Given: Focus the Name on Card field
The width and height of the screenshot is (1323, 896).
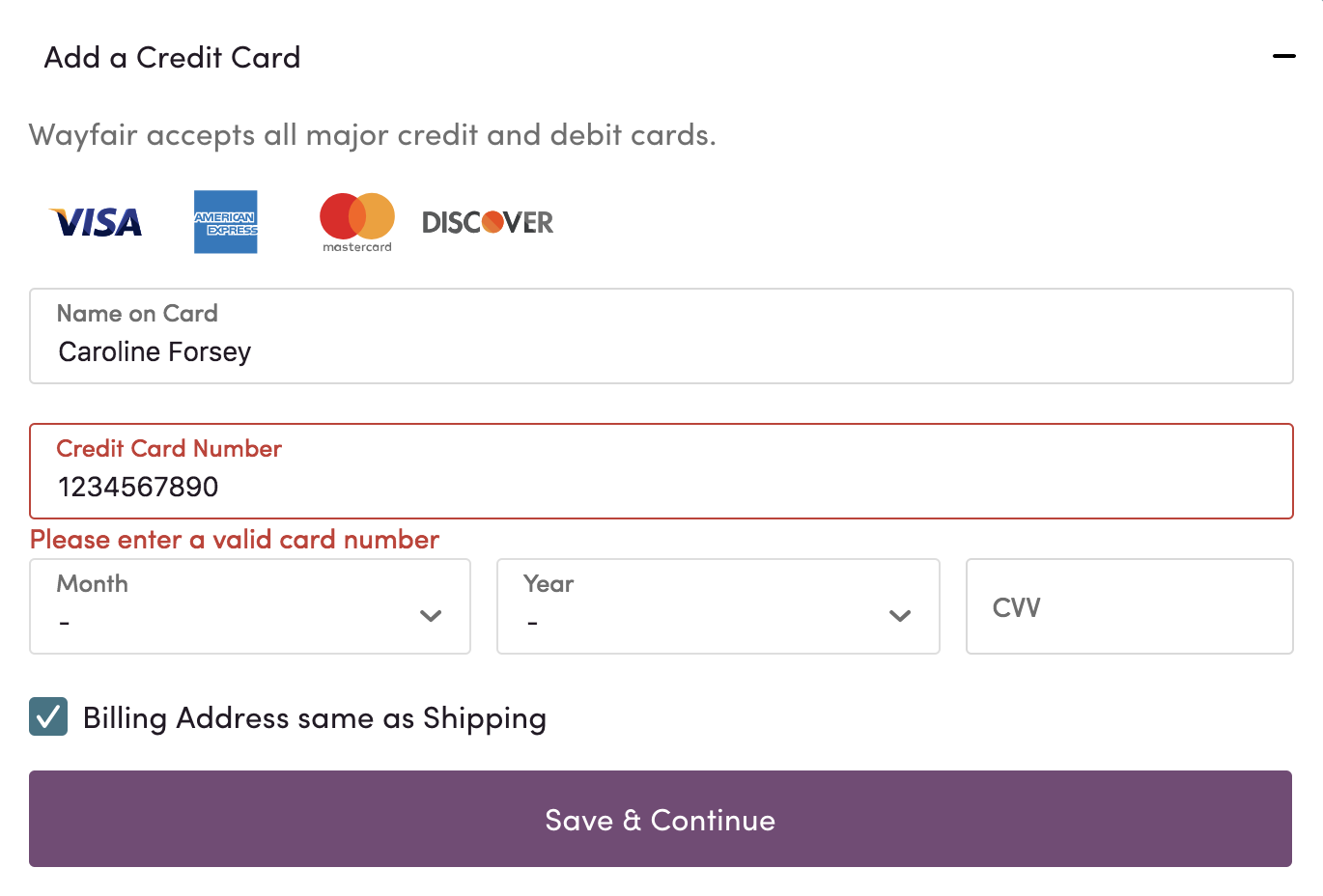Looking at the screenshot, I should 661,336.
